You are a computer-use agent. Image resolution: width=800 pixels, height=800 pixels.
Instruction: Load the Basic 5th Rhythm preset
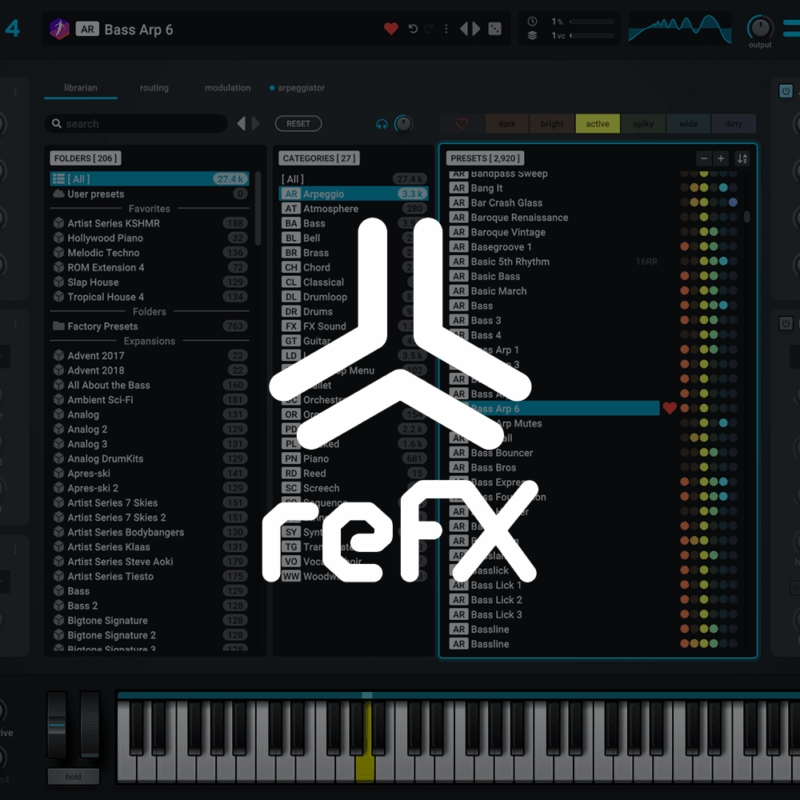[x=554, y=261]
